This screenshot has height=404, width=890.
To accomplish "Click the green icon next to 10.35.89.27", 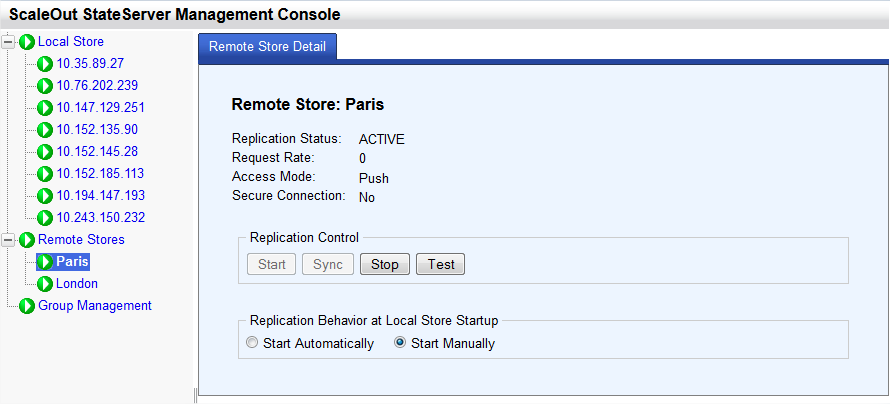I will click(45, 64).
